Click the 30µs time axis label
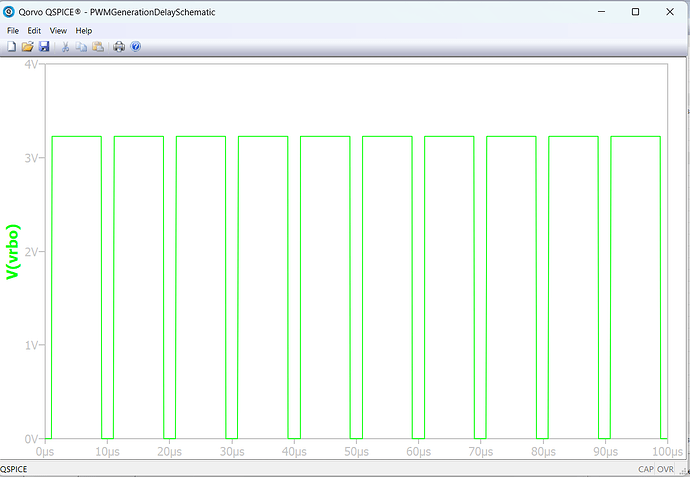Screen dimensions: 690x477 pyautogui.click(x=232, y=452)
